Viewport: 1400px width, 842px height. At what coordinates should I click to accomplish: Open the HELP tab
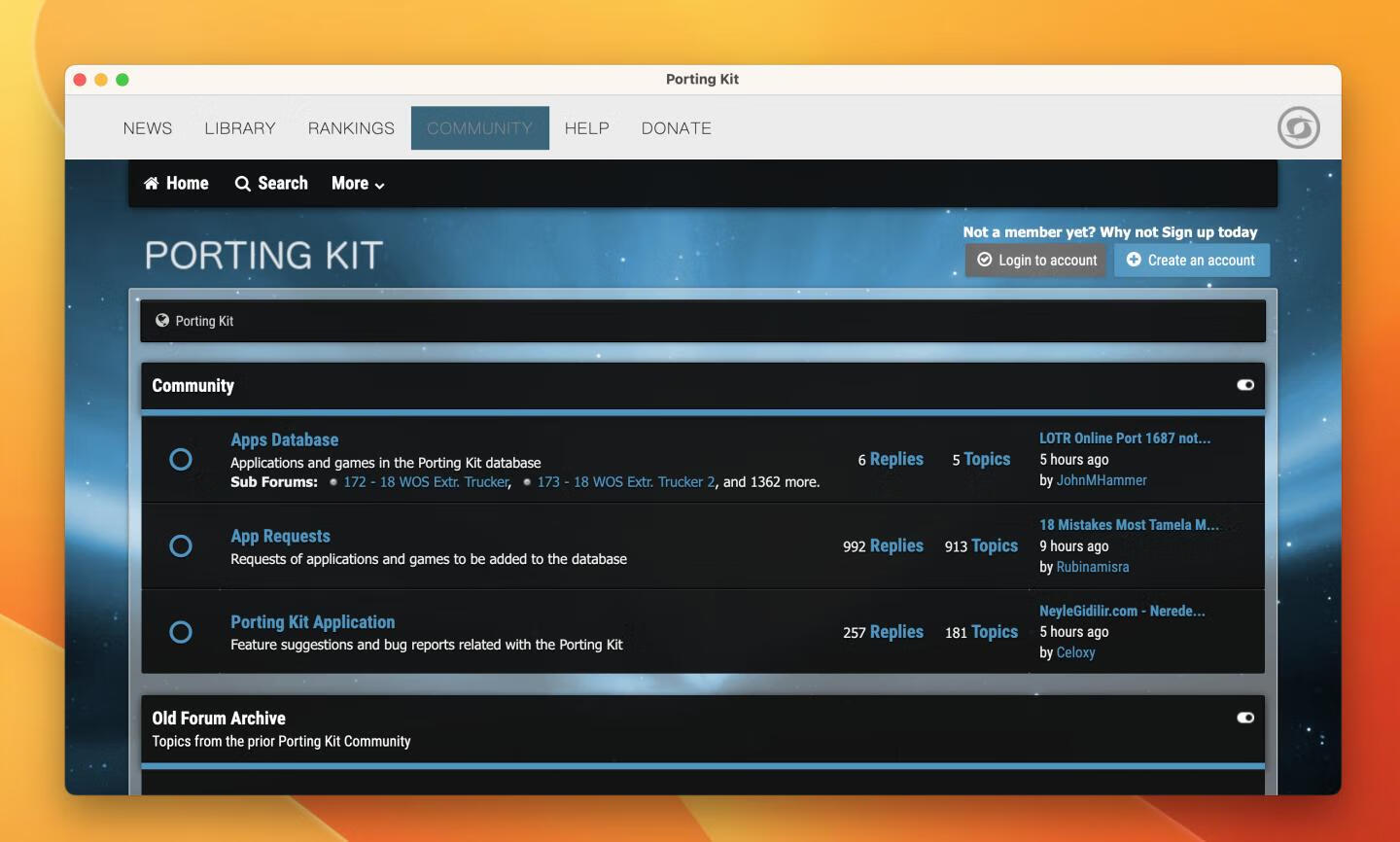[x=587, y=128]
